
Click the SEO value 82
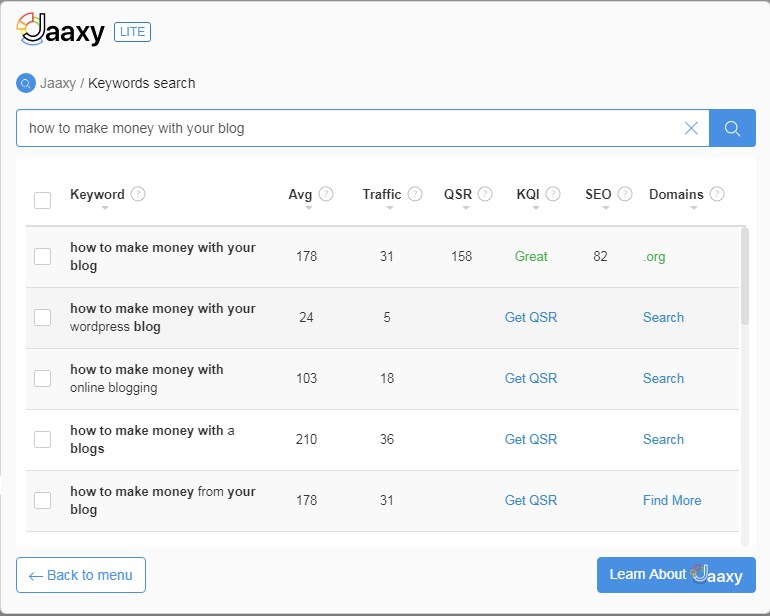(600, 256)
